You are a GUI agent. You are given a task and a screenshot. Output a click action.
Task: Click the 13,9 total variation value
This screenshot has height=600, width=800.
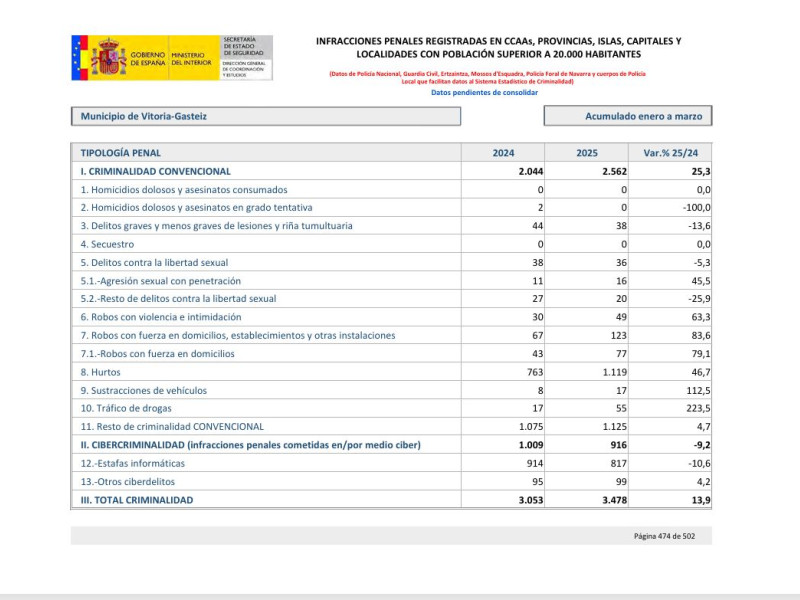coord(701,501)
